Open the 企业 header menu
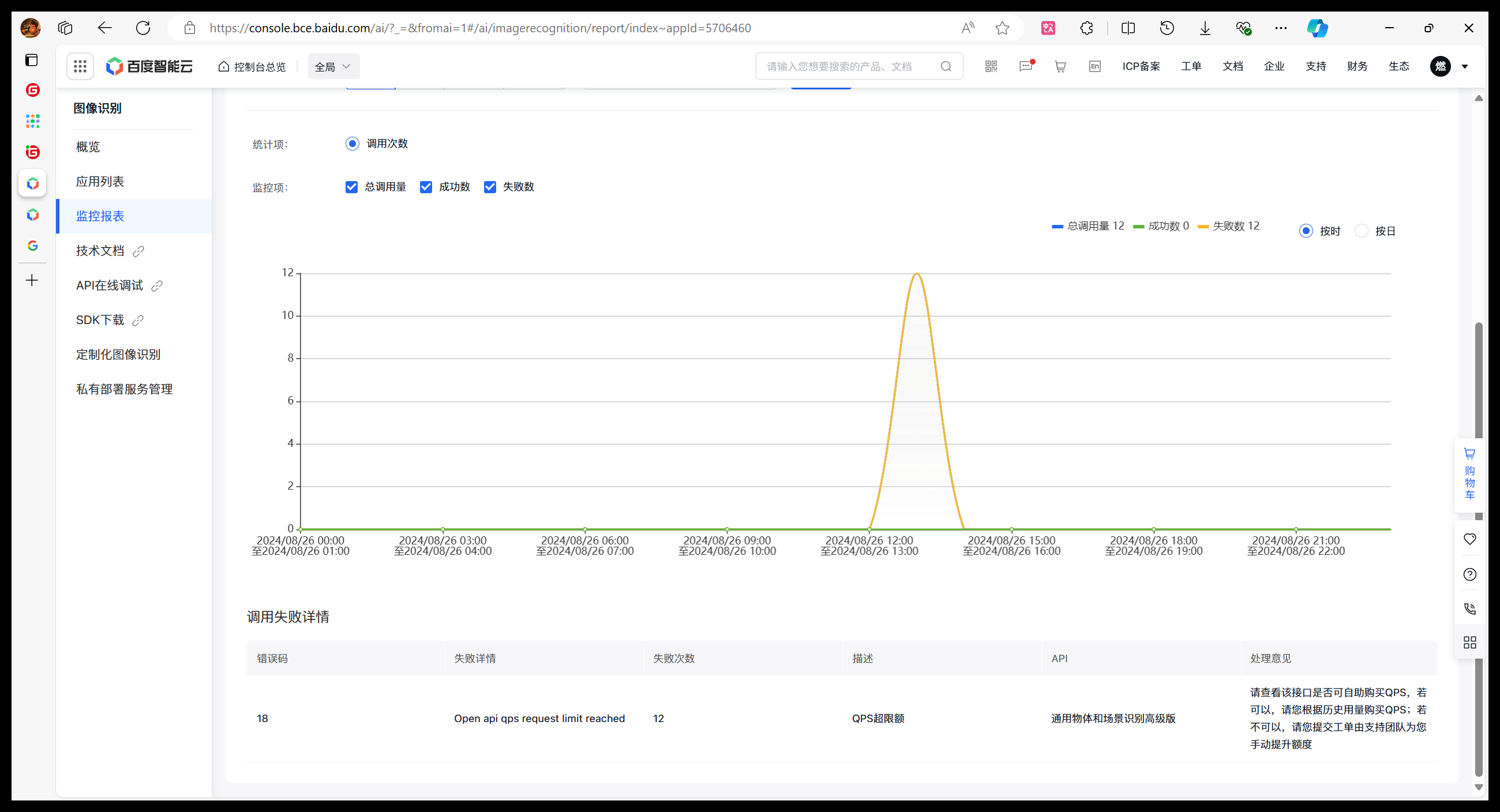 [x=1274, y=66]
